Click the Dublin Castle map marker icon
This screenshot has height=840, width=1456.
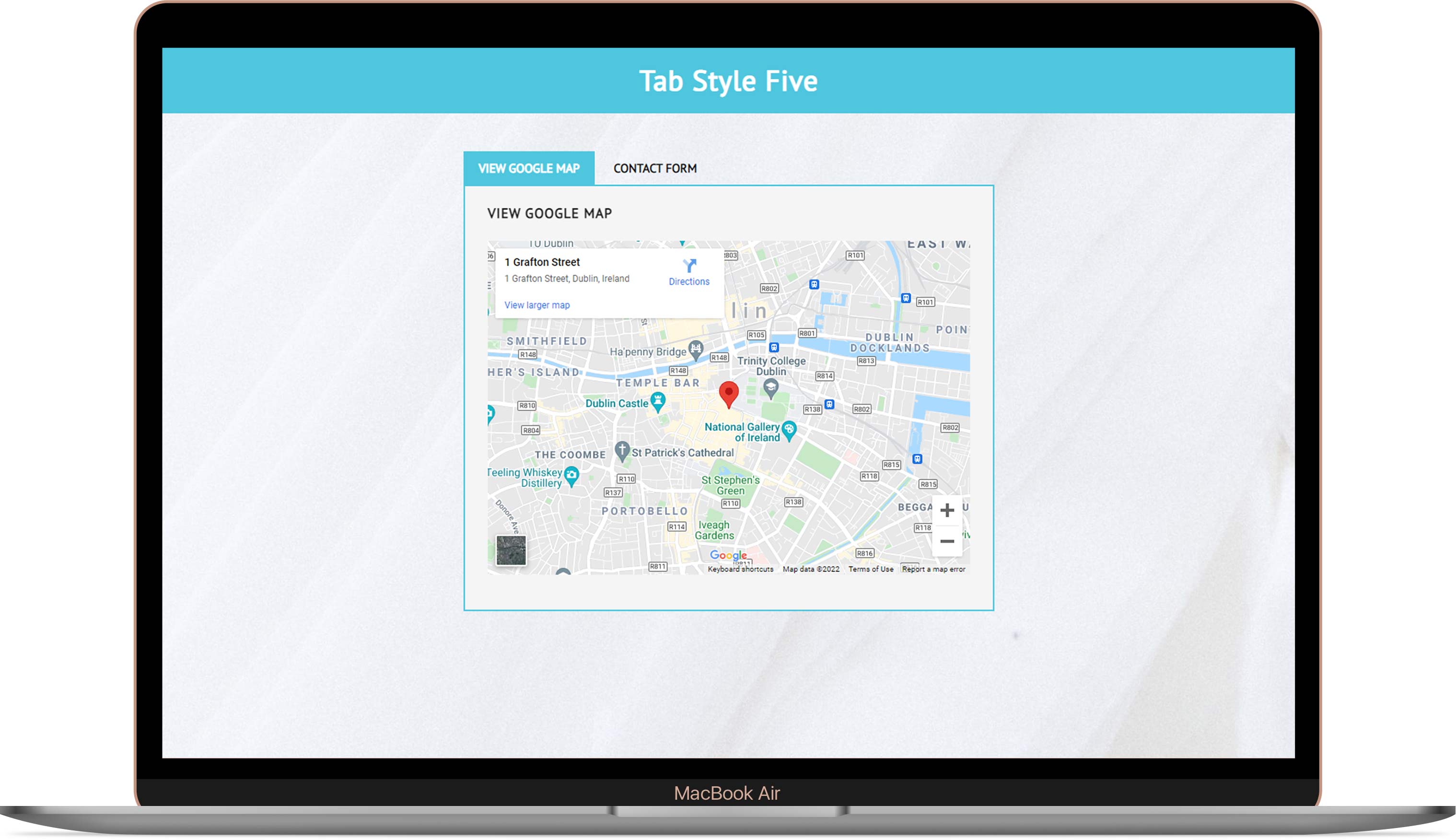click(658, 400)
